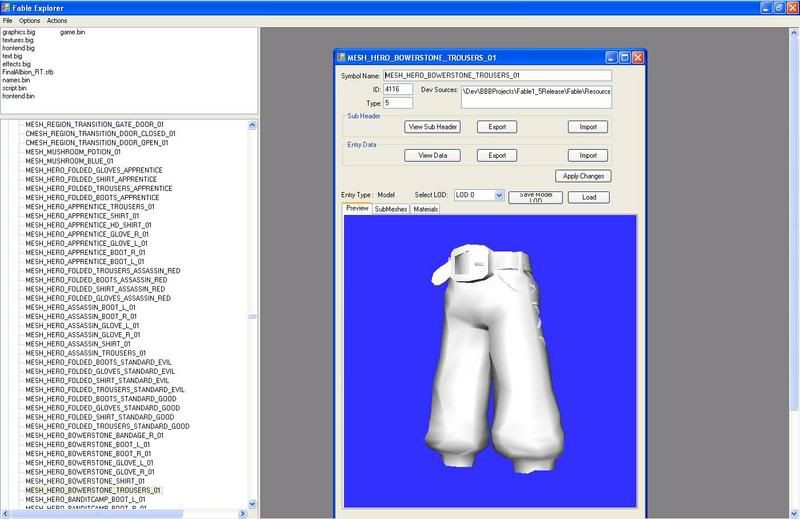
Task: Click the tree list scroll-down arrow
Action: (252, 504)
